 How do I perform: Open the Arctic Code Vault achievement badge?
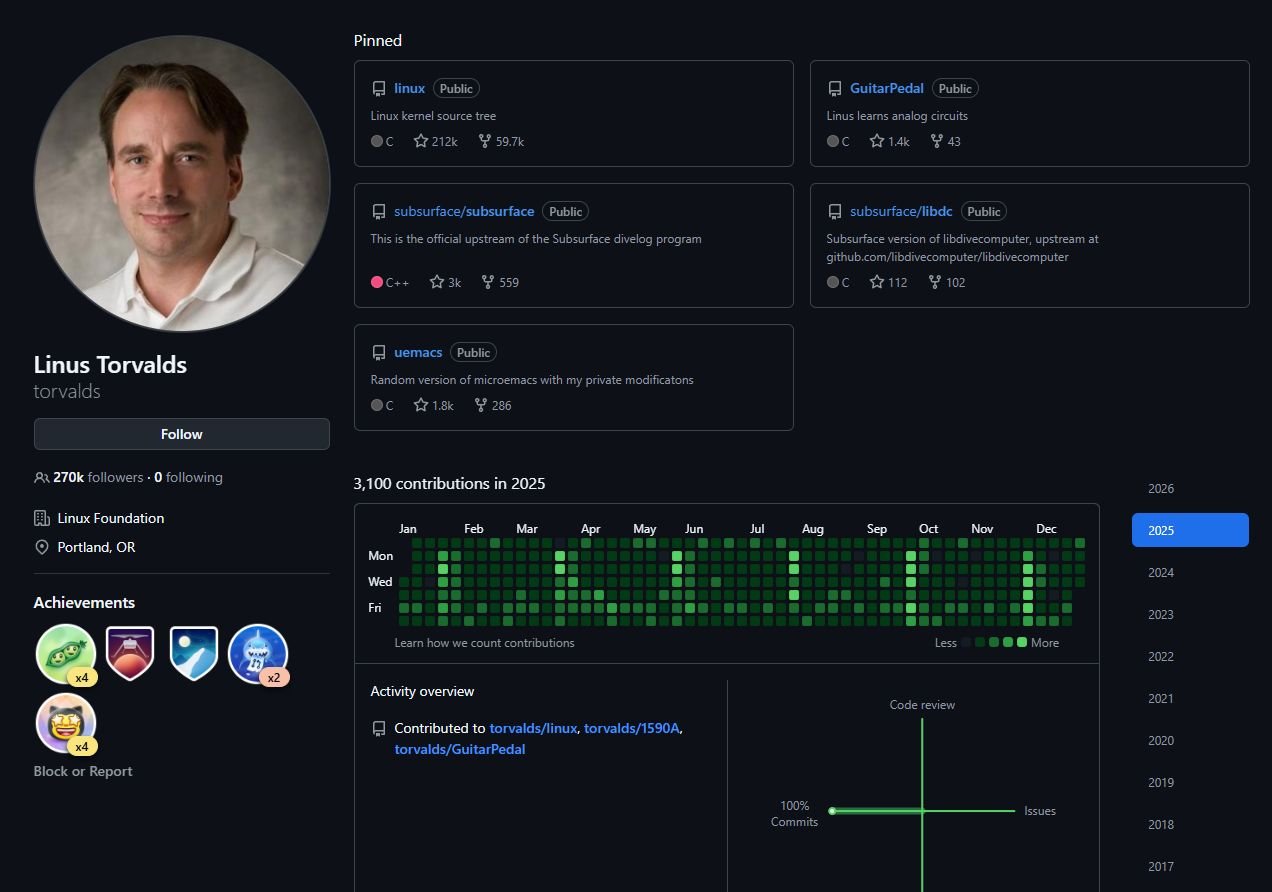tap(194, 654)
